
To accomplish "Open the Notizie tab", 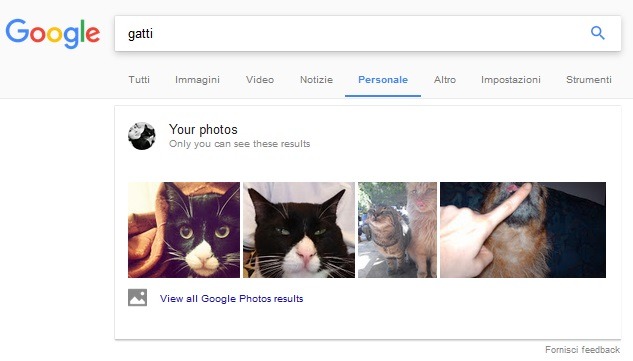I will pos(316,80).
